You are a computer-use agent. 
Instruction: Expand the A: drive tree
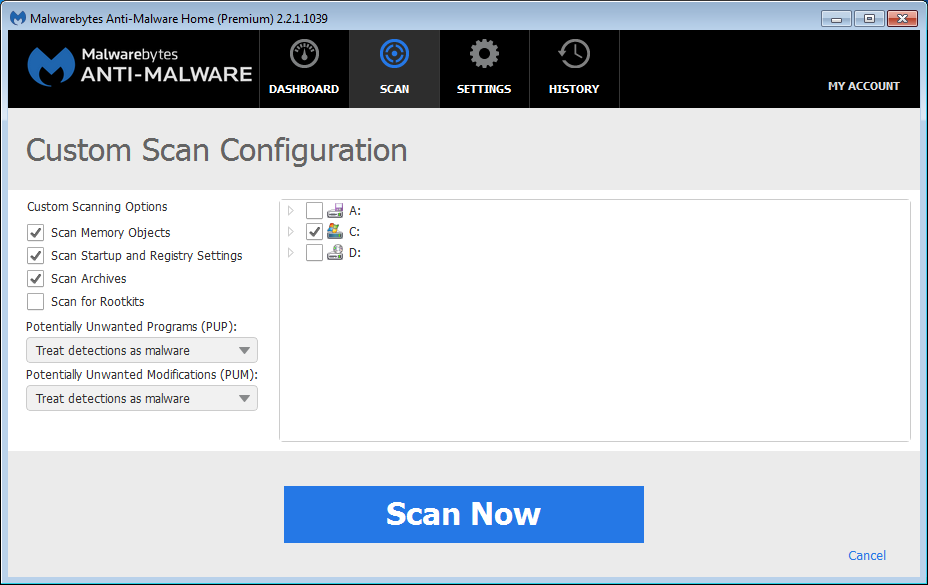pyautogui.click(x=291, y=210)
